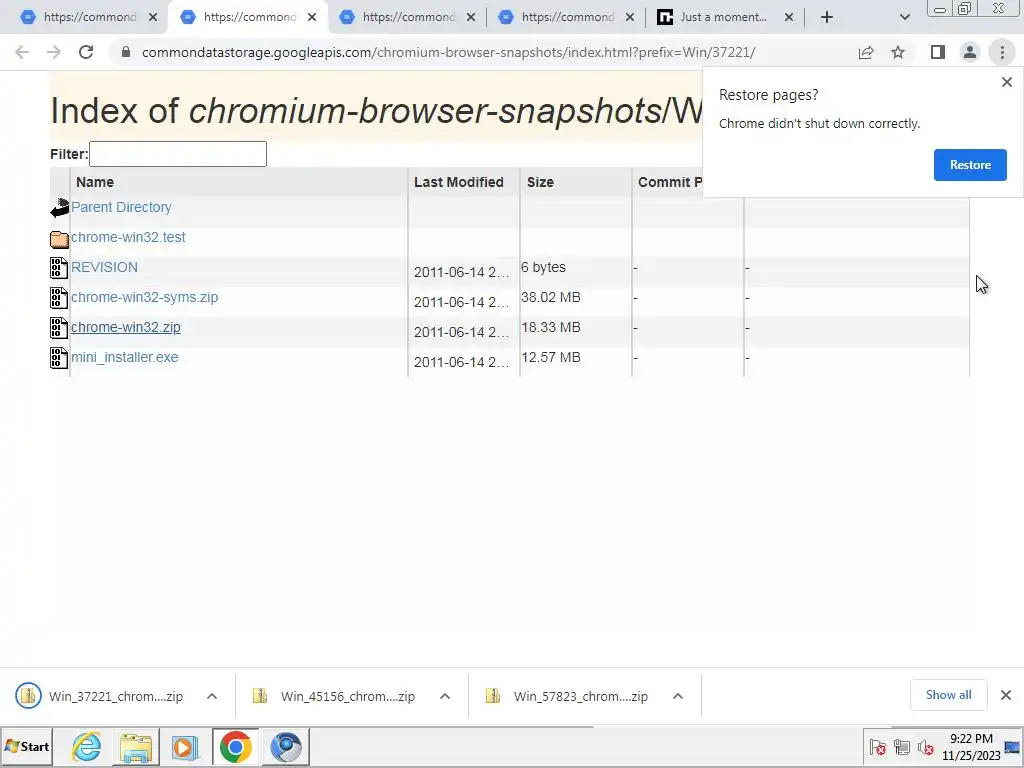Viewport: 1024px width, 768px height.
Task: Select the 38.02 MB size cell
Action: coord(551,297)
